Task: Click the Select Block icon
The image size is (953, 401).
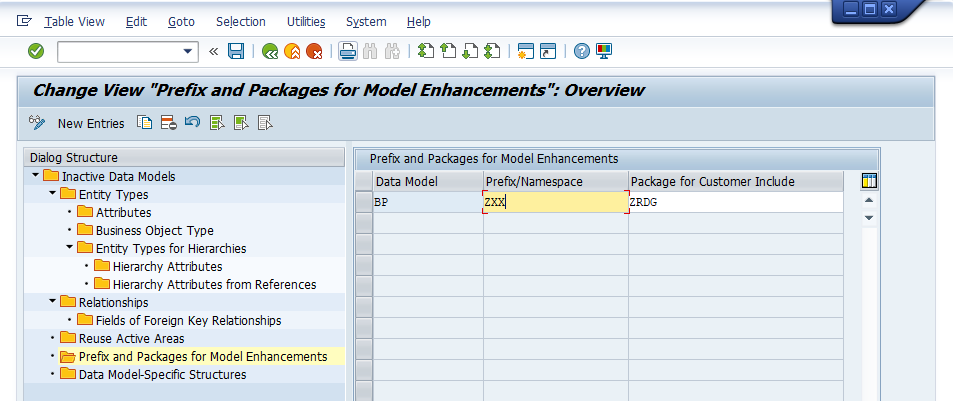Action: [x=241, y=123]
